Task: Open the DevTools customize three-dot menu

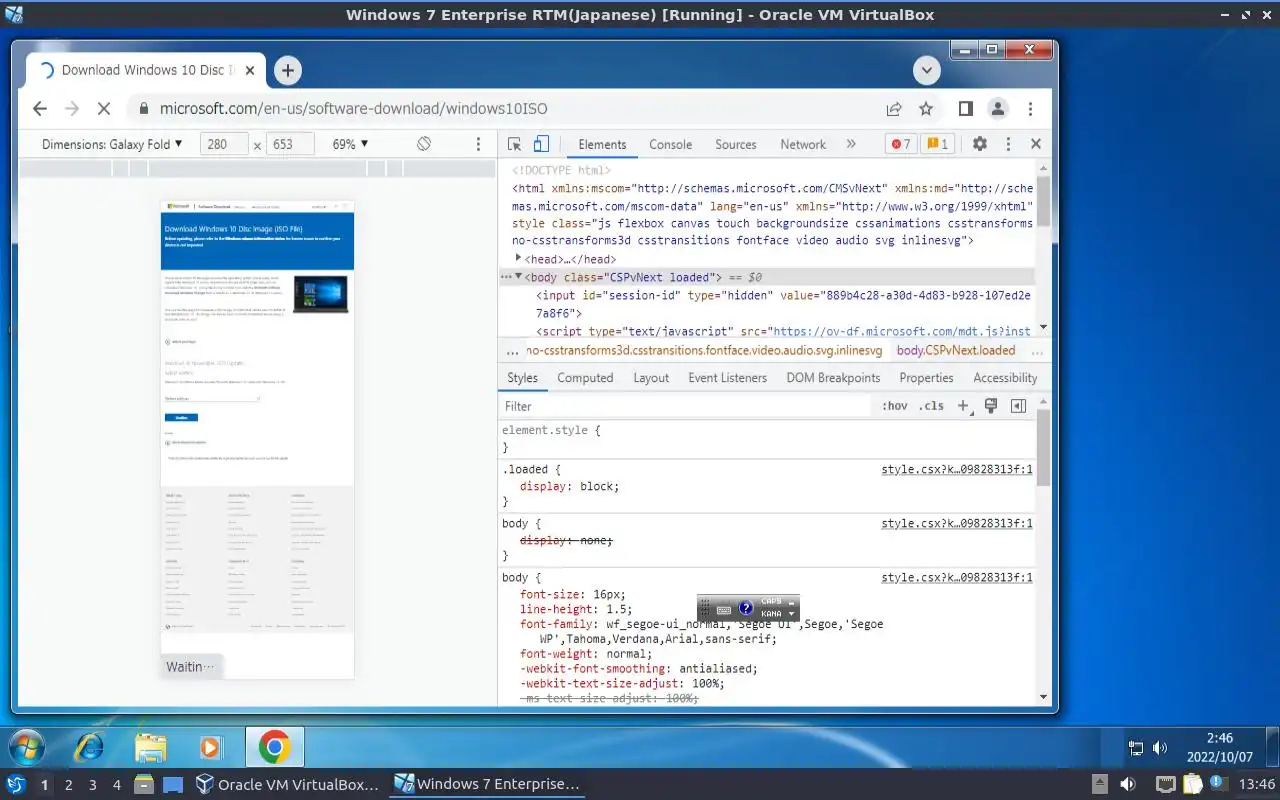Action: coord(1008,144)
